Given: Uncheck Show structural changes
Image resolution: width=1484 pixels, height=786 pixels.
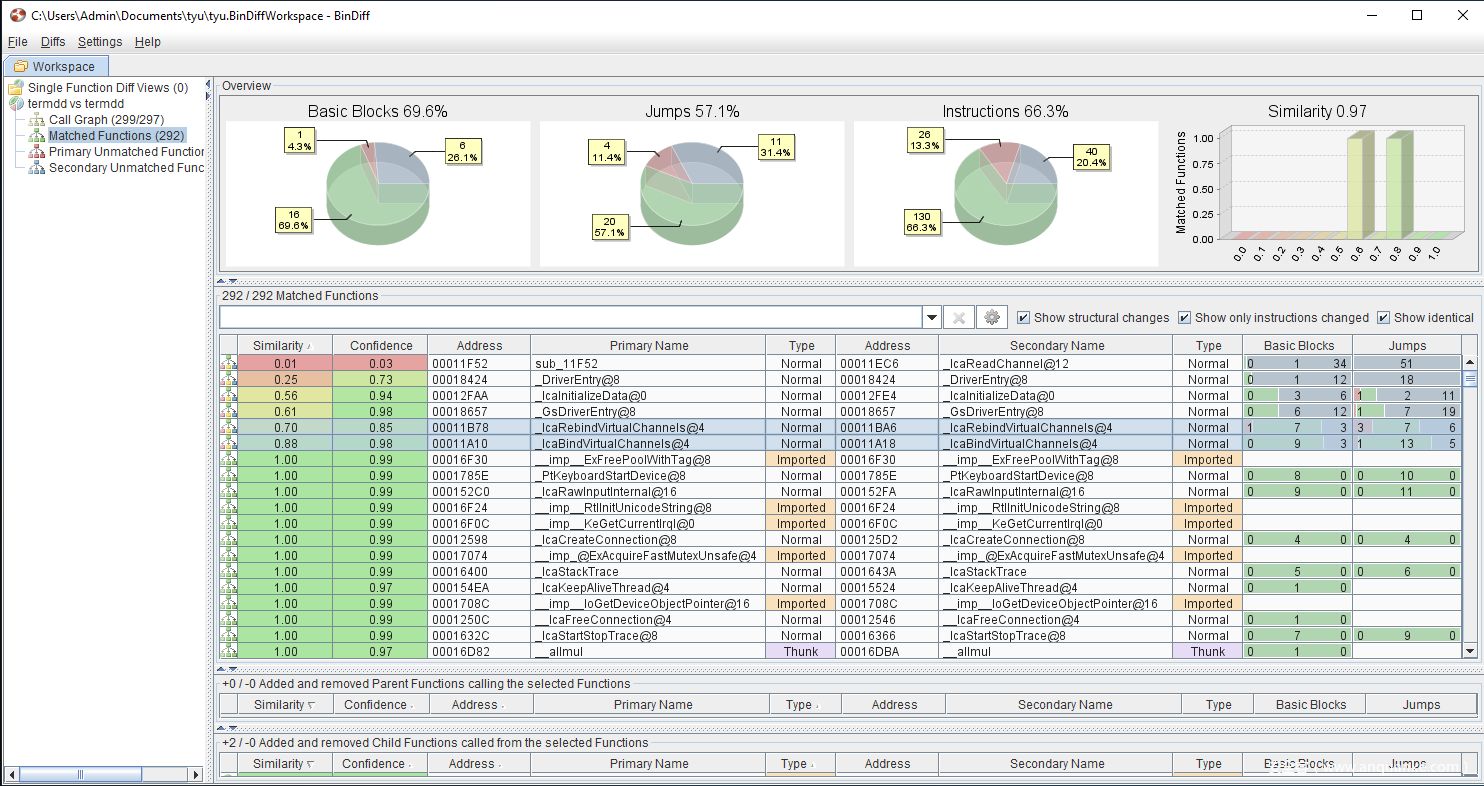Looking at the screenshot, I should [1023, 318].
